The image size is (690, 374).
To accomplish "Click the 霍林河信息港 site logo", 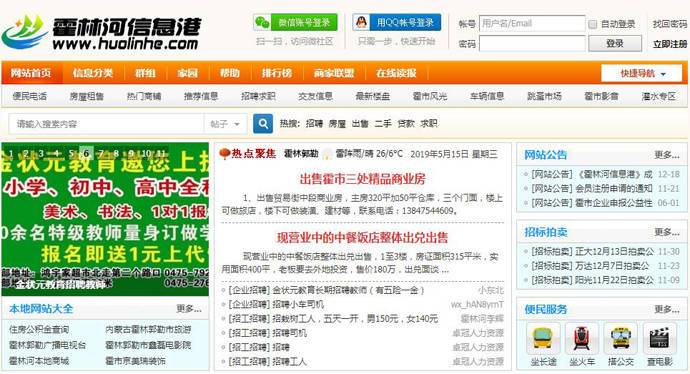I will pyautogui.click(x=101, y=33).
